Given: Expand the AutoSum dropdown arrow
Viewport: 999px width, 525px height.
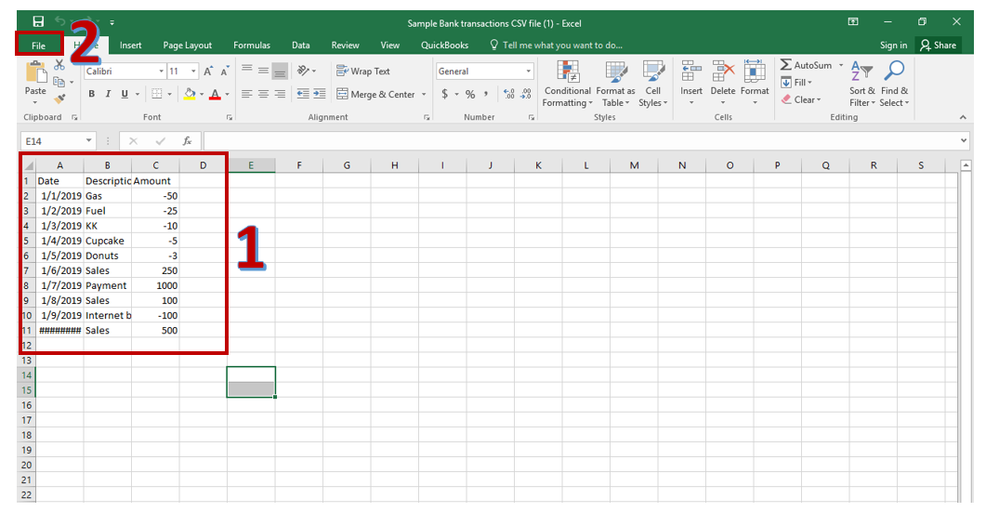Looking at the screenshot, I should pos(841,65).
